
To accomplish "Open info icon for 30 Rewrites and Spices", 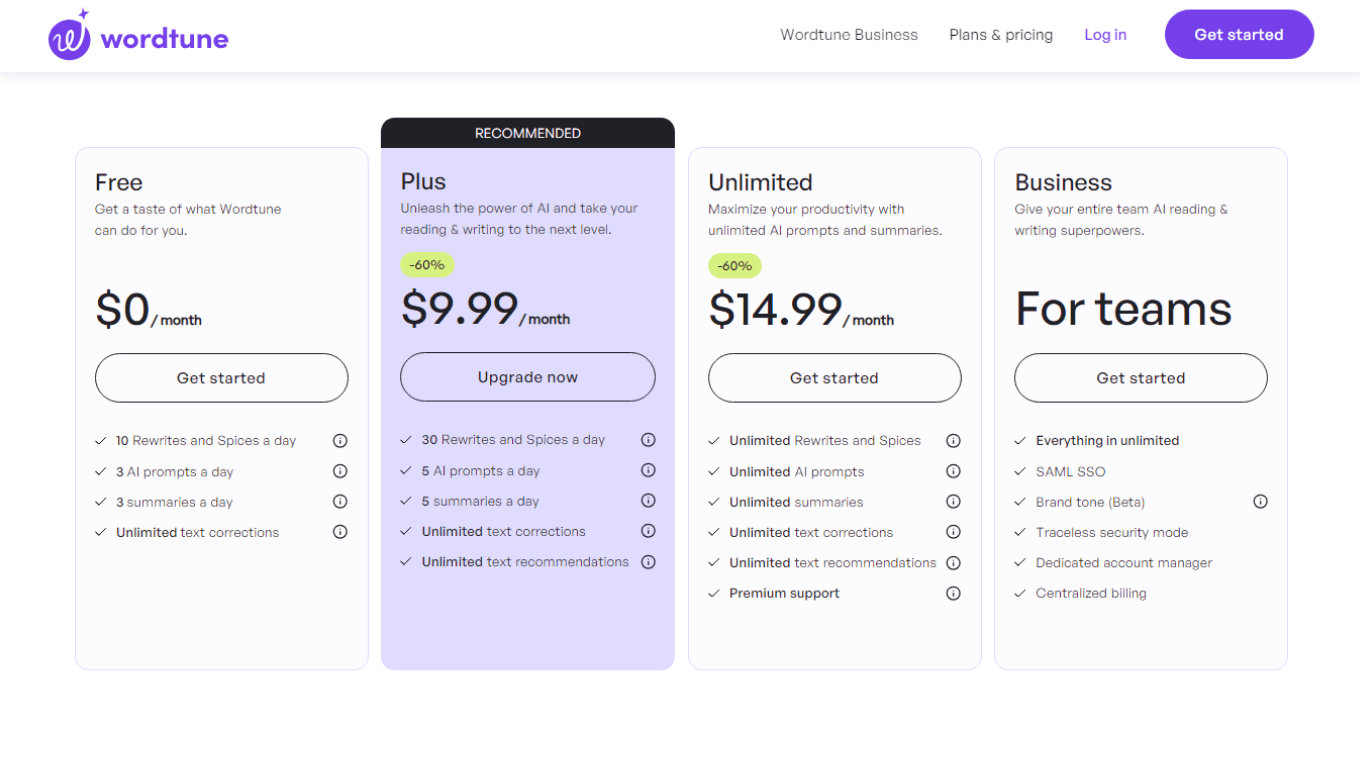I will (648, 440).
